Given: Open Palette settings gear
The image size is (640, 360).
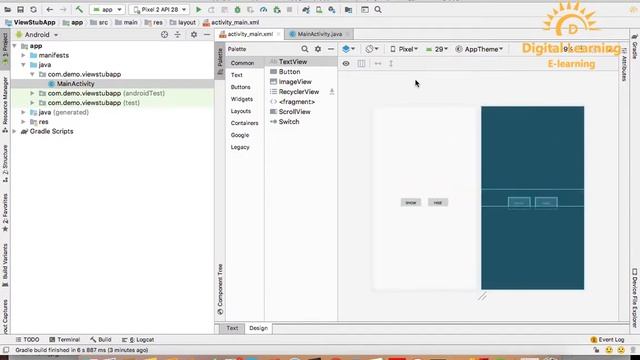Looking at the screenshot, I should [x=318, y=49].
